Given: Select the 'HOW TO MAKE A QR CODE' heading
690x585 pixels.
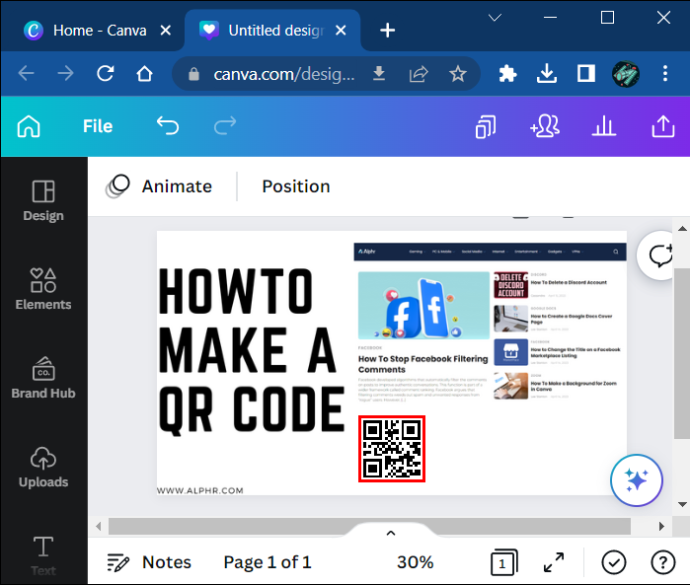Looking at the screenshot, I should (x=251, y=350).
